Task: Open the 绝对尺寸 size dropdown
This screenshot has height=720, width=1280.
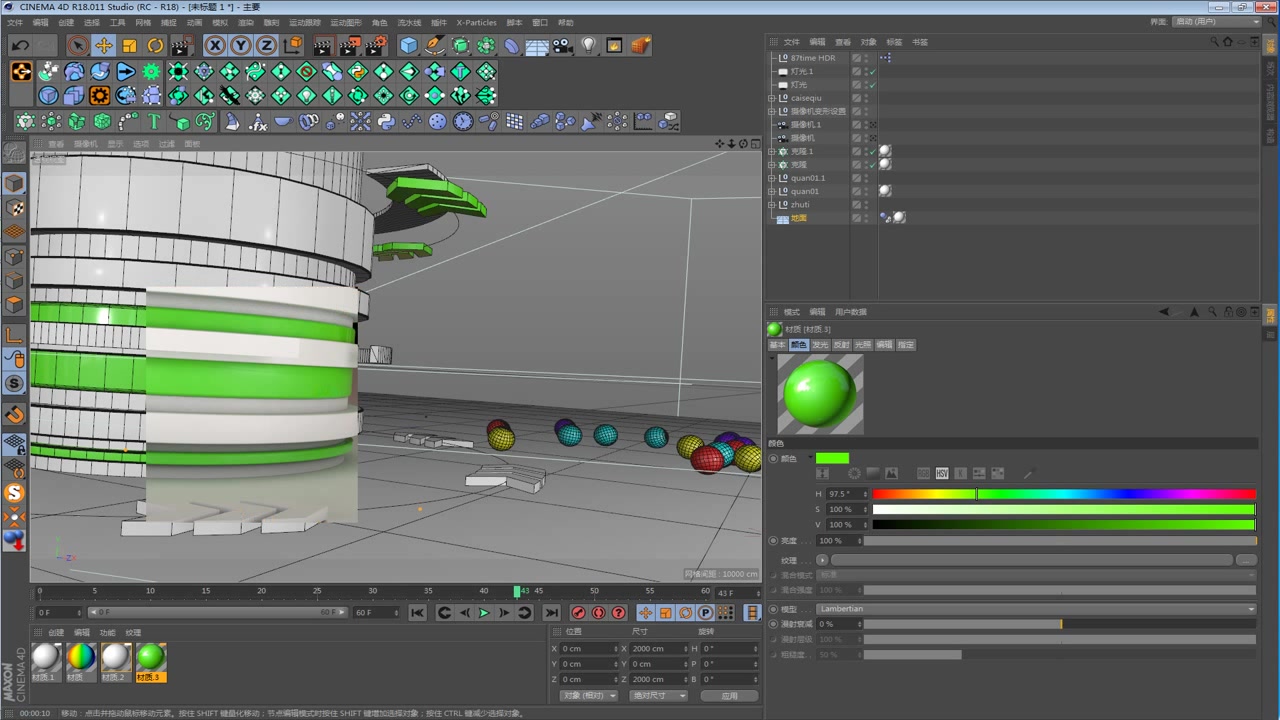Action: (x=658, y=695)
